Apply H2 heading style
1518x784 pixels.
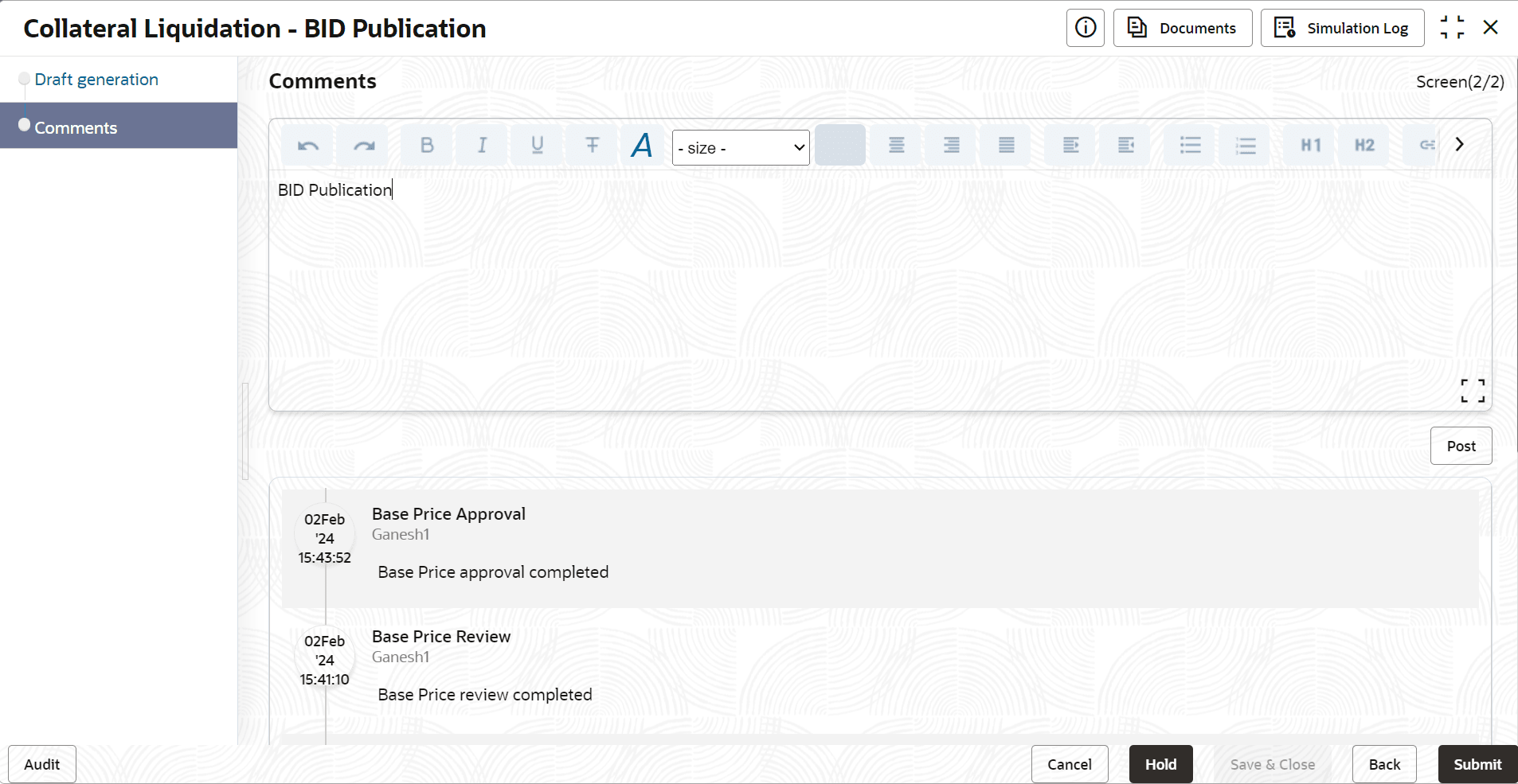(1365, 145)
